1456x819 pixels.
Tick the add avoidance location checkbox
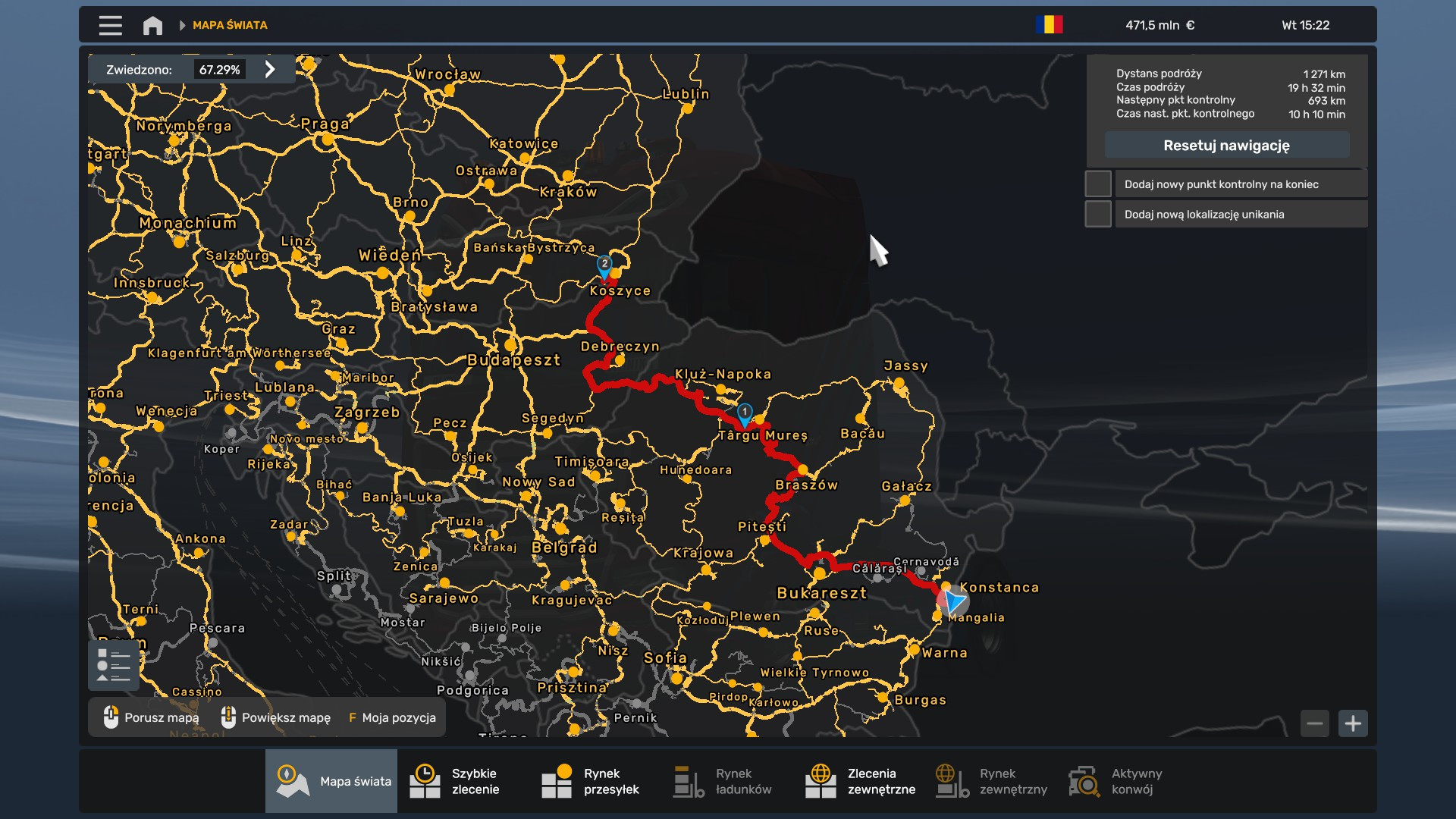coord(1097,214)
